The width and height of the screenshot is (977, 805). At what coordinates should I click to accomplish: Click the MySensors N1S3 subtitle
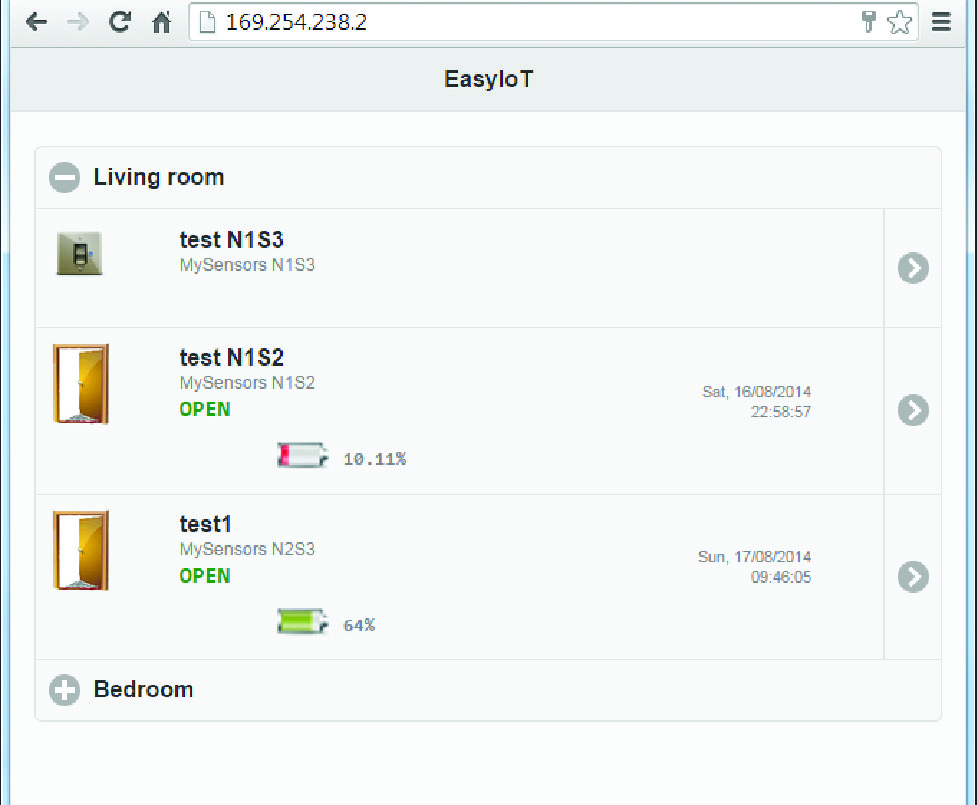[x=247, y=265]
